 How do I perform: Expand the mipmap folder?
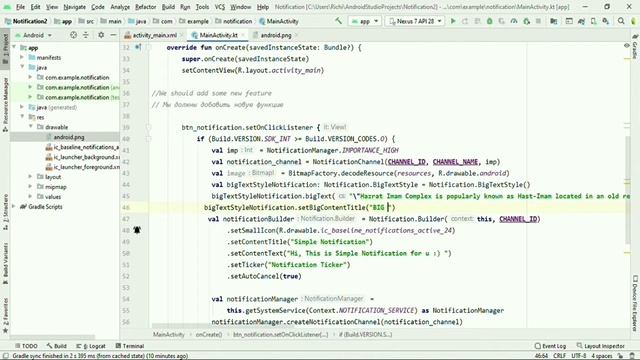[30, 187]
